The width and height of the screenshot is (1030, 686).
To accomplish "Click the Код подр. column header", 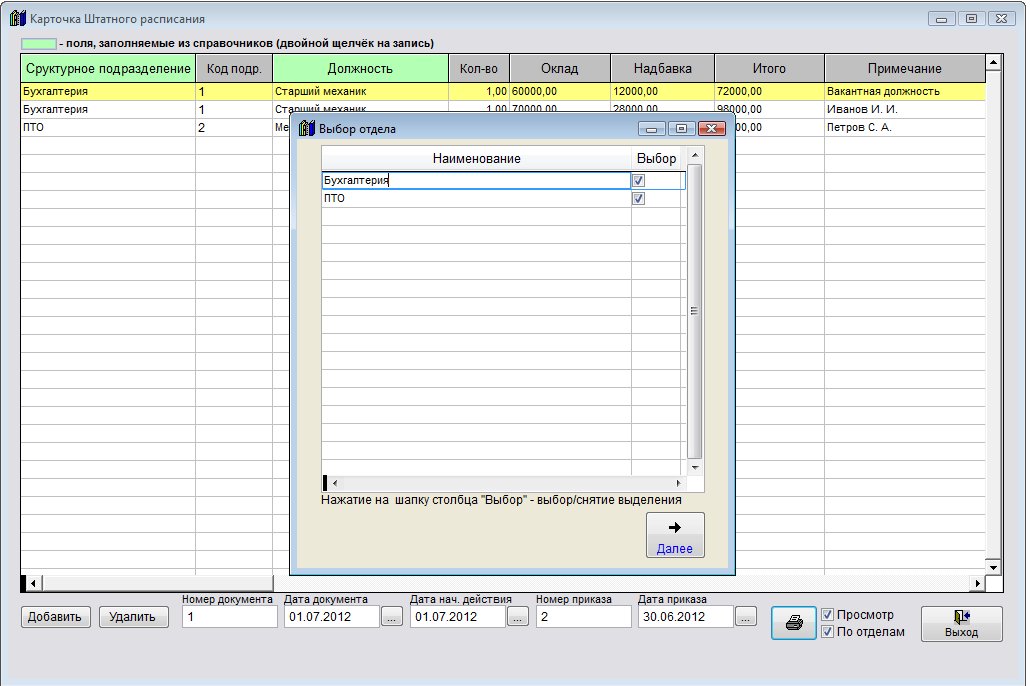I will (234, 68).
